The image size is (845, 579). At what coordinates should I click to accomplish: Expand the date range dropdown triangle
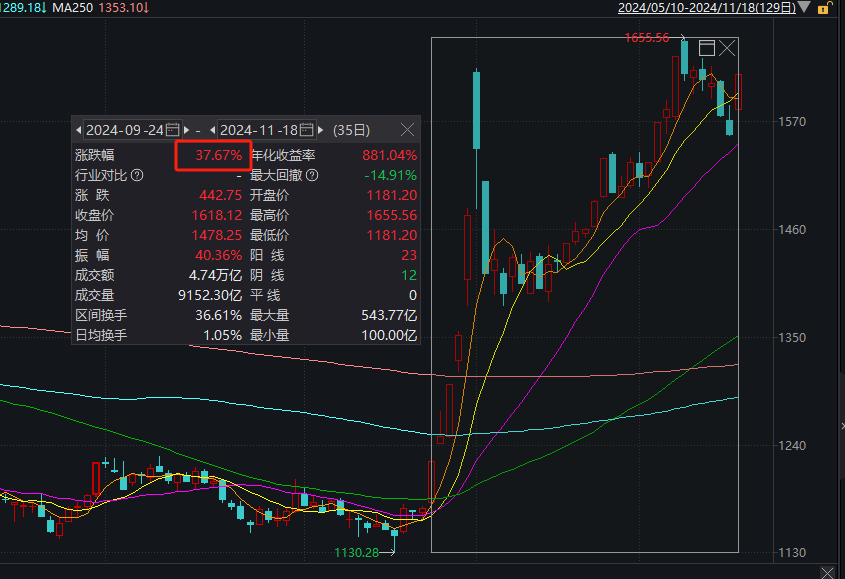coord(805,8)
